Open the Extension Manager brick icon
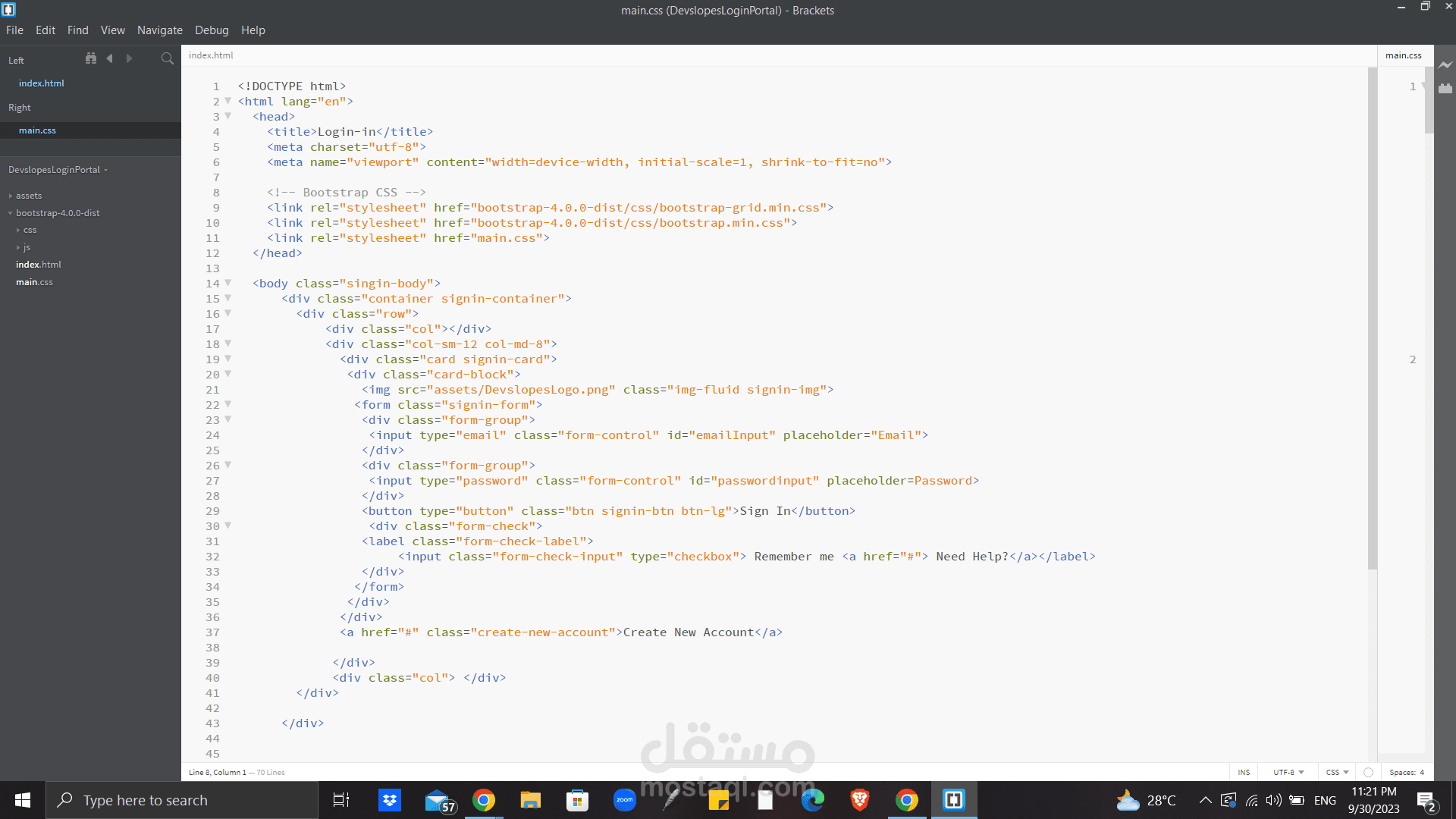Image resolution: width=1456 pixels, height=819 pixels. pyautogui.click(x=1445, y=88)
